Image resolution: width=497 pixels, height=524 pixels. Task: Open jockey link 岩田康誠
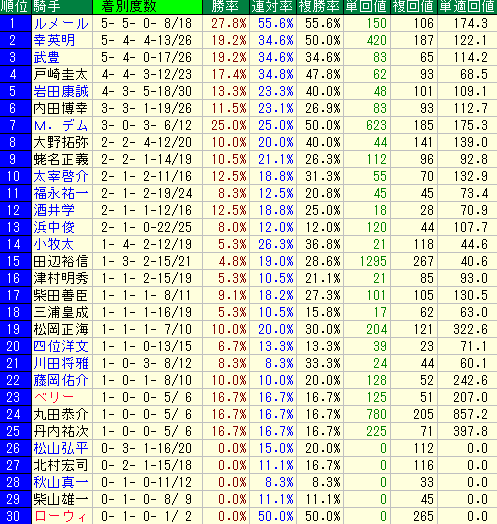[x=61, y=92]
